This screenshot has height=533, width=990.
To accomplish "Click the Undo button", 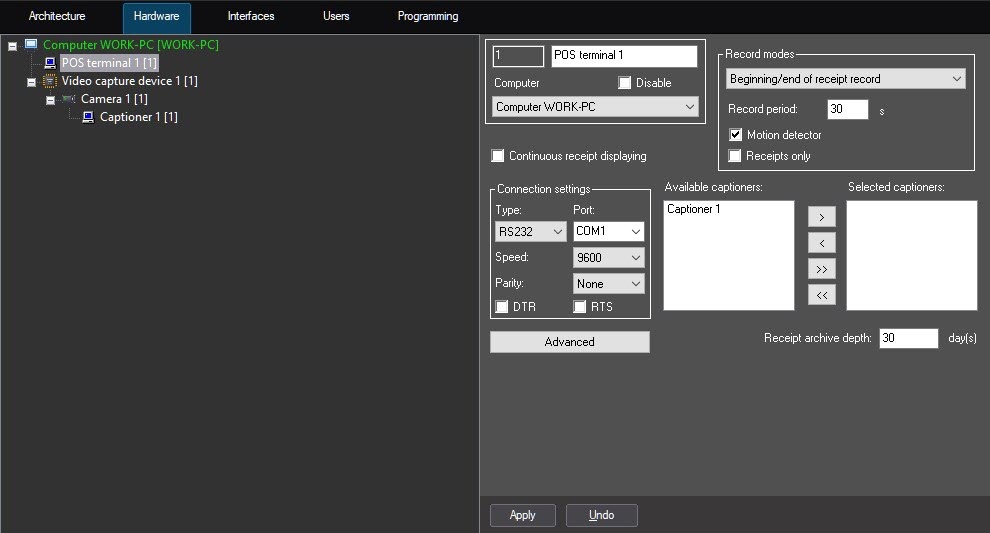I will pyautogui.click(x=602, y=515).
